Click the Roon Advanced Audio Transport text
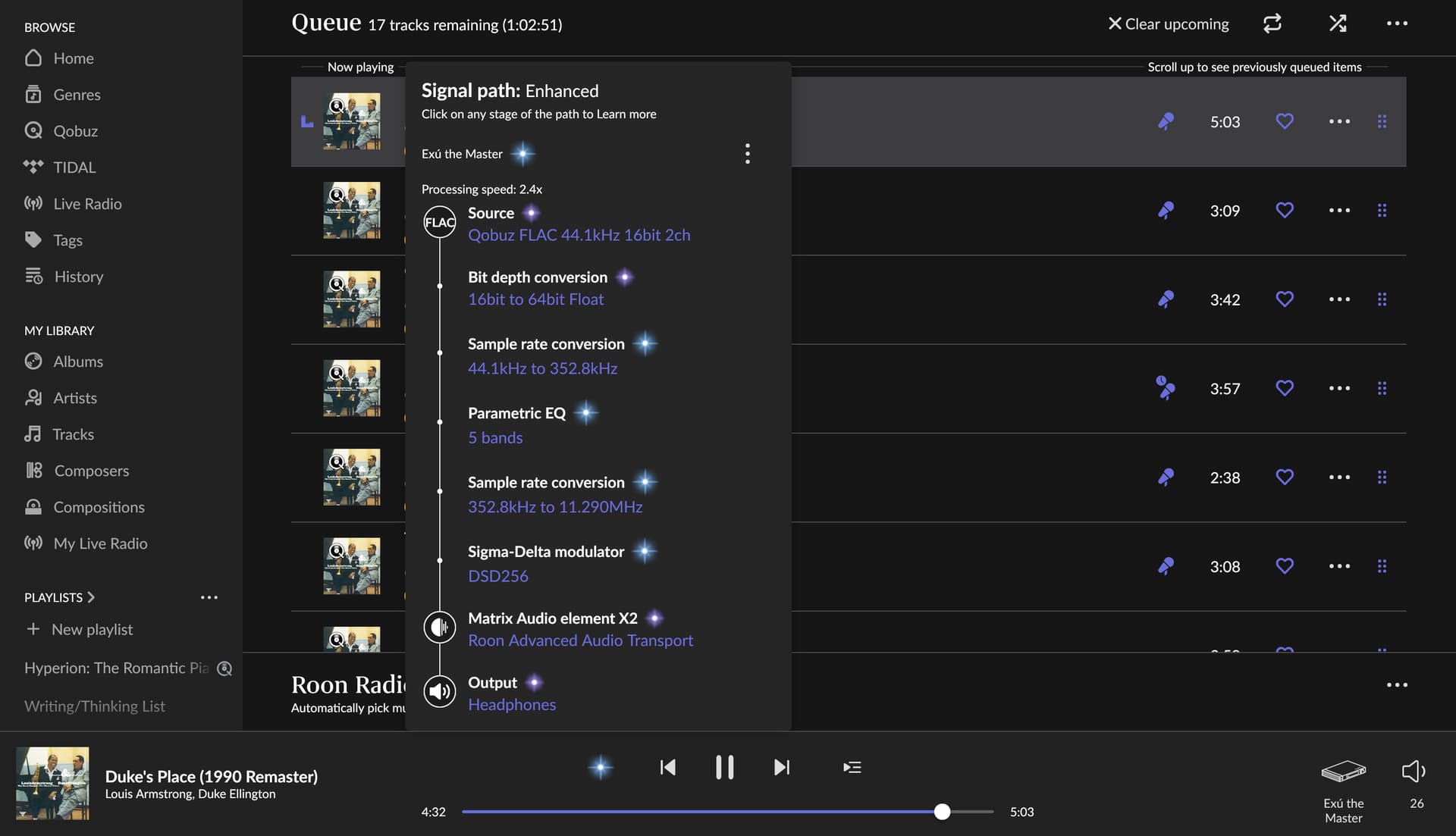Image resolution: width=1456 pixels, height=836 pixels. [581, 640]
